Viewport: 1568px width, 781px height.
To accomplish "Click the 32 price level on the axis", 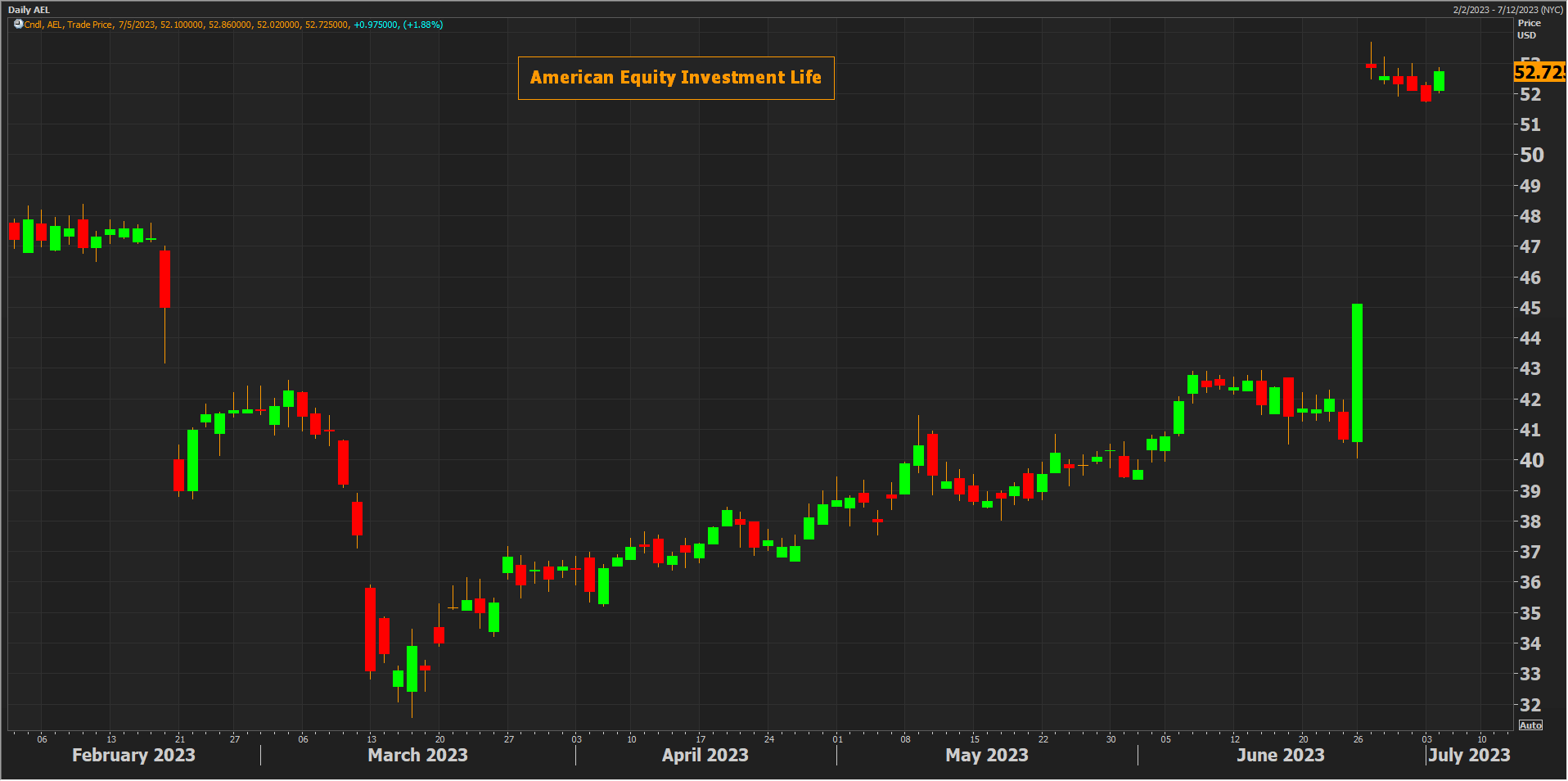I will [x=1530, y=705].
